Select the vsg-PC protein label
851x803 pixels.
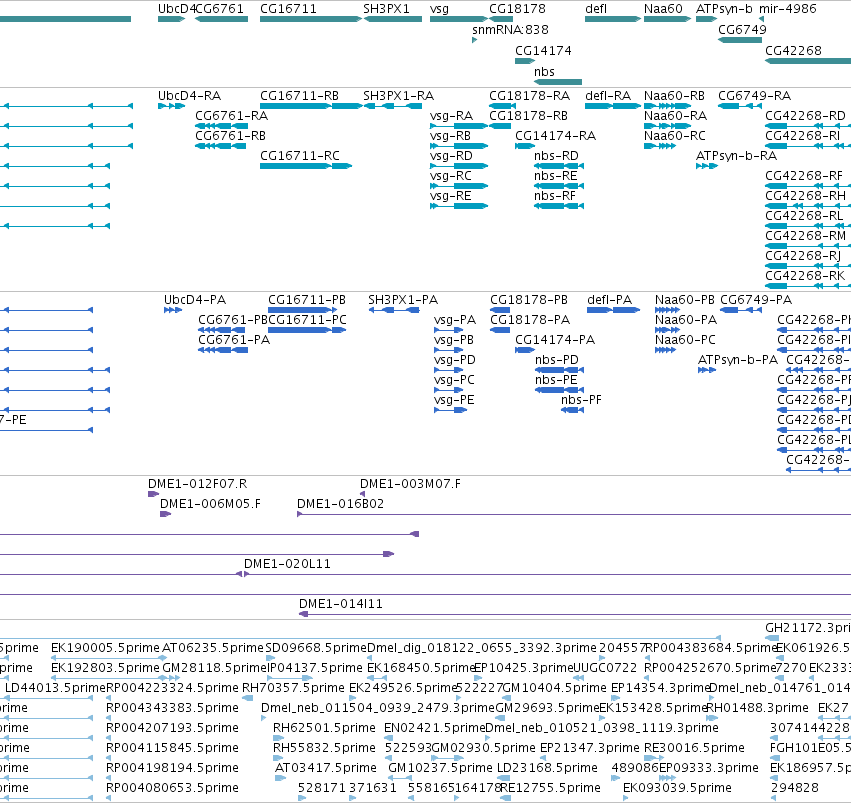454,380
